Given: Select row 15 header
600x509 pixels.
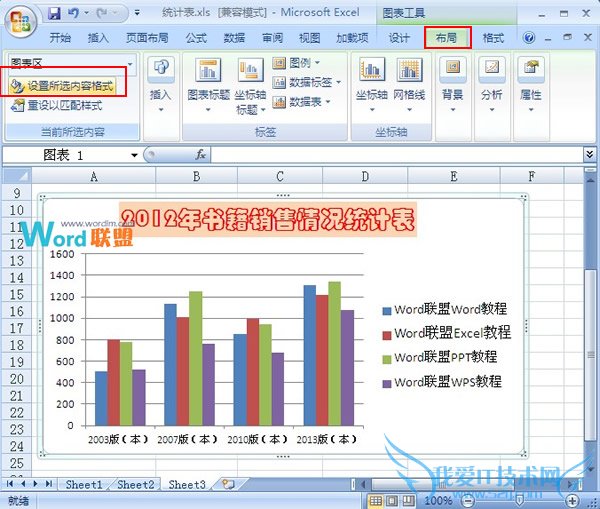Looking at the screenshot, I should (x=16, y=294).
